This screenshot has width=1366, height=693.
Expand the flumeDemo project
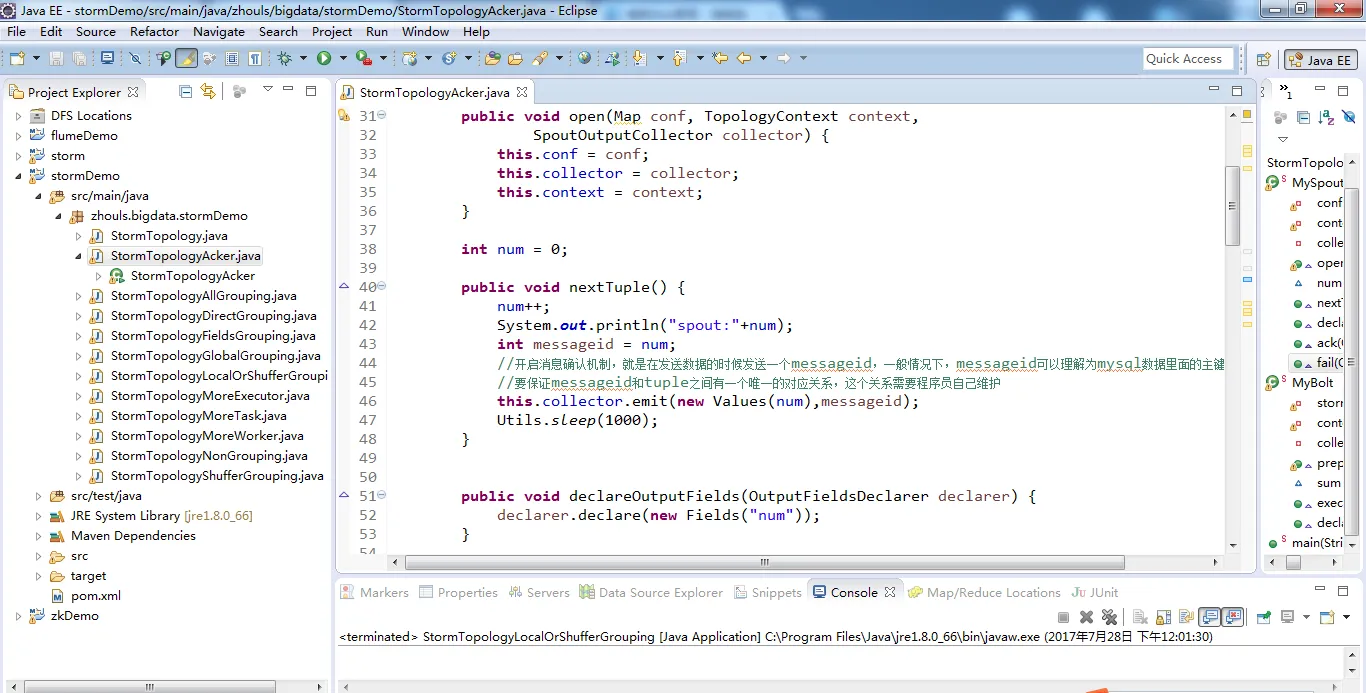coord(18,136)
